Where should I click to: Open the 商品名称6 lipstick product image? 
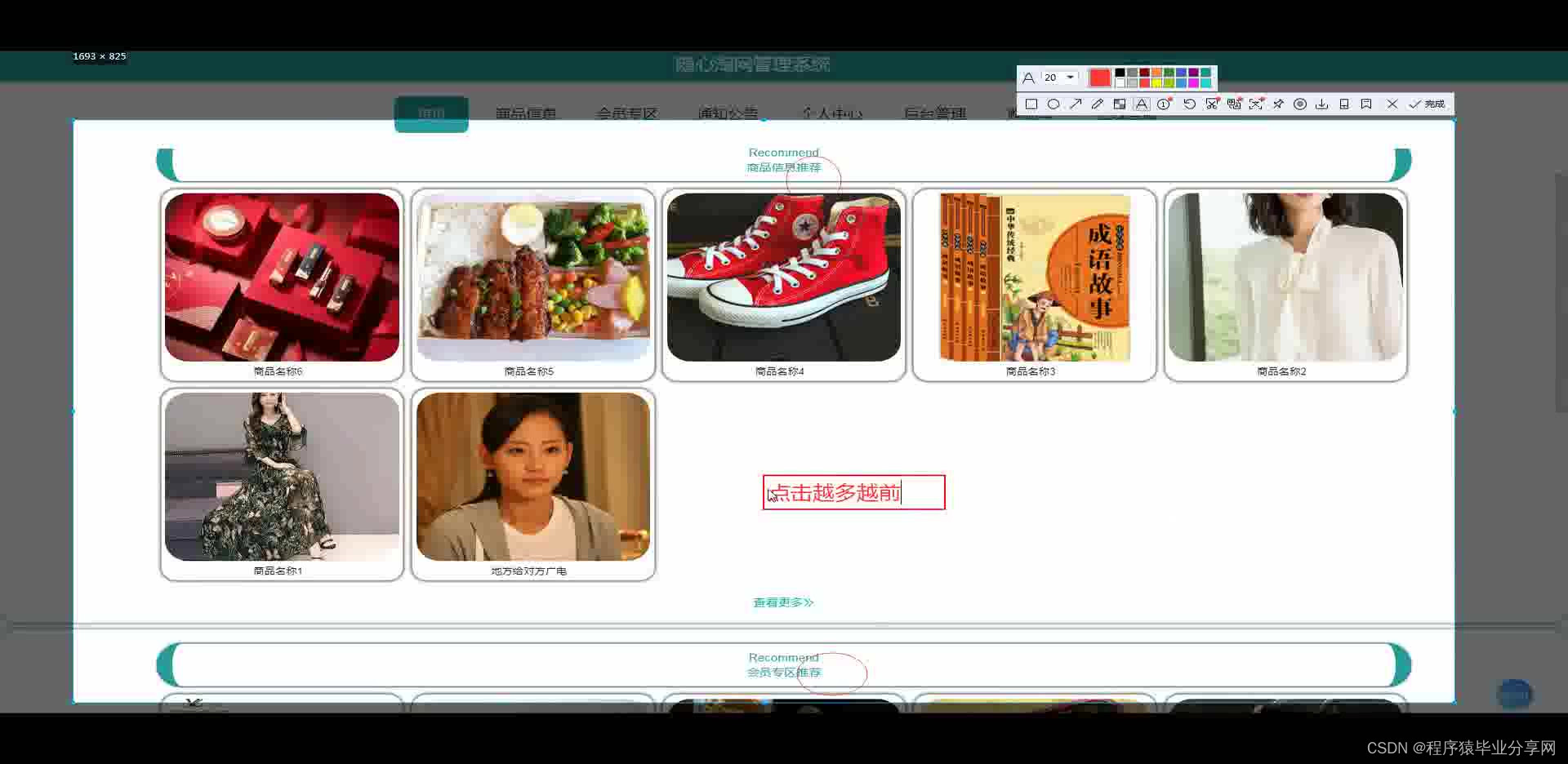point(282,277)
